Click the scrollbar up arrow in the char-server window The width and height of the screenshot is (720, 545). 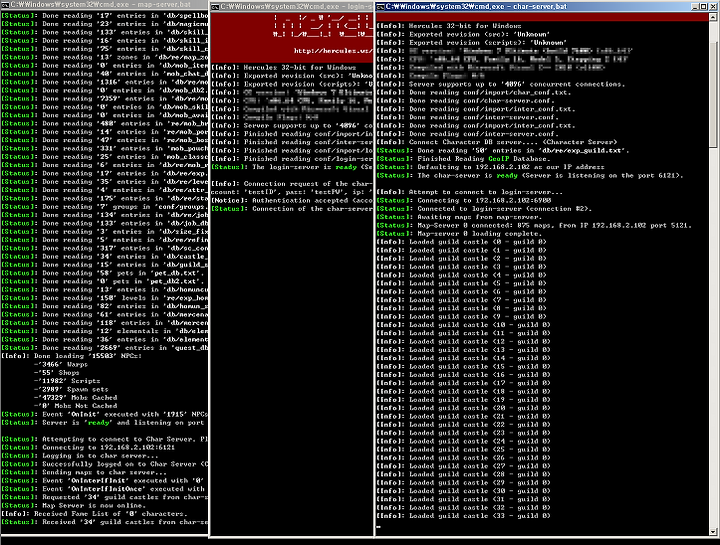[713, 17]
